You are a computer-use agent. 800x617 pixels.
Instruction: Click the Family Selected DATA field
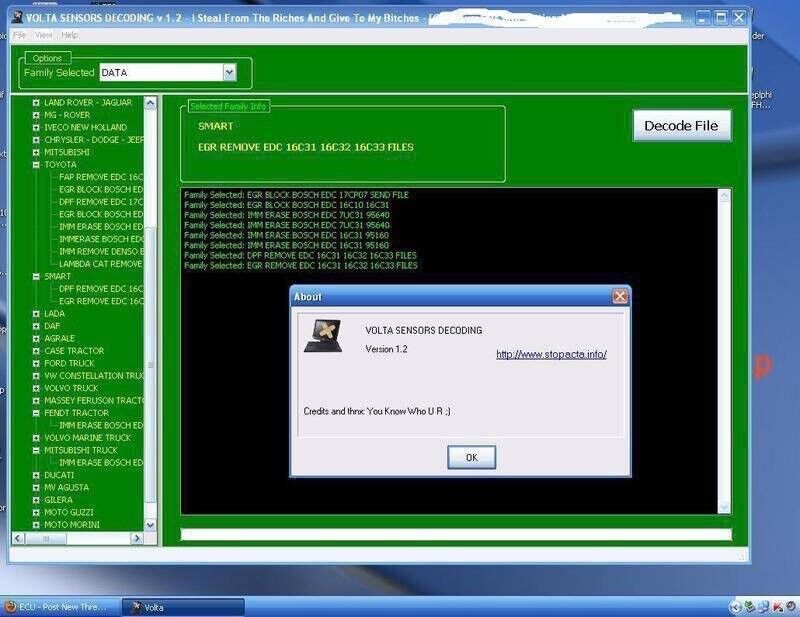click(x=161, y=72)
